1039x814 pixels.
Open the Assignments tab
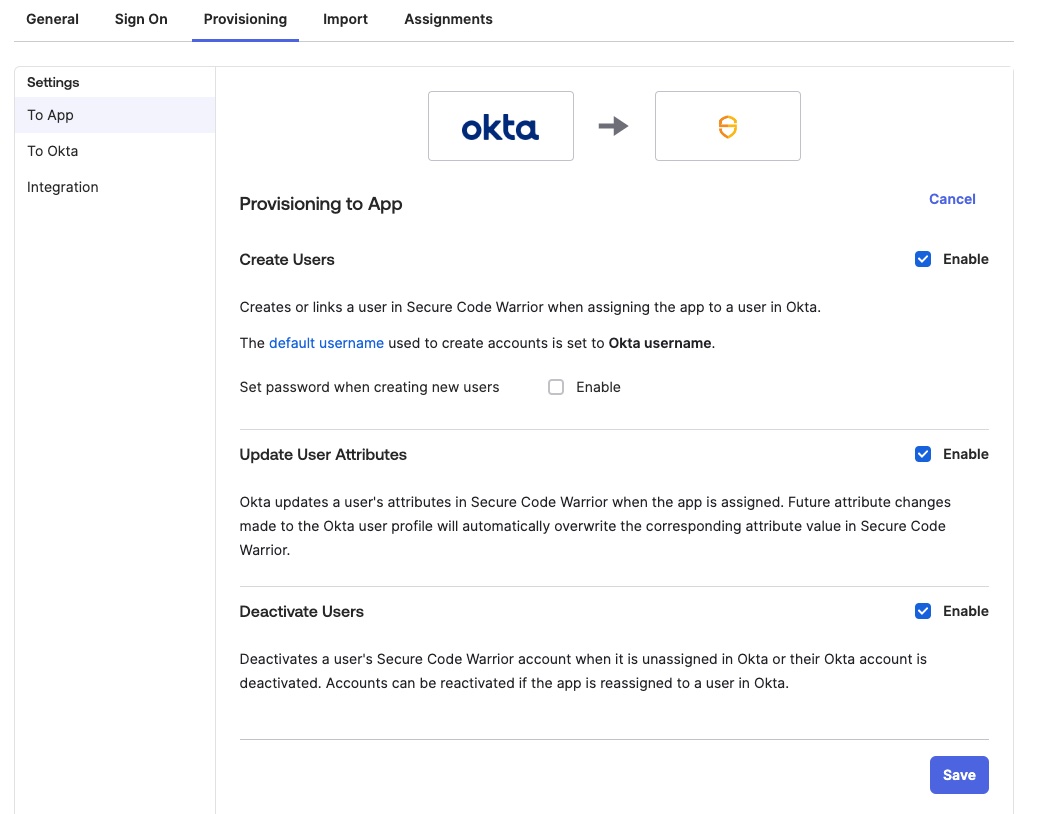coord(449,19)
